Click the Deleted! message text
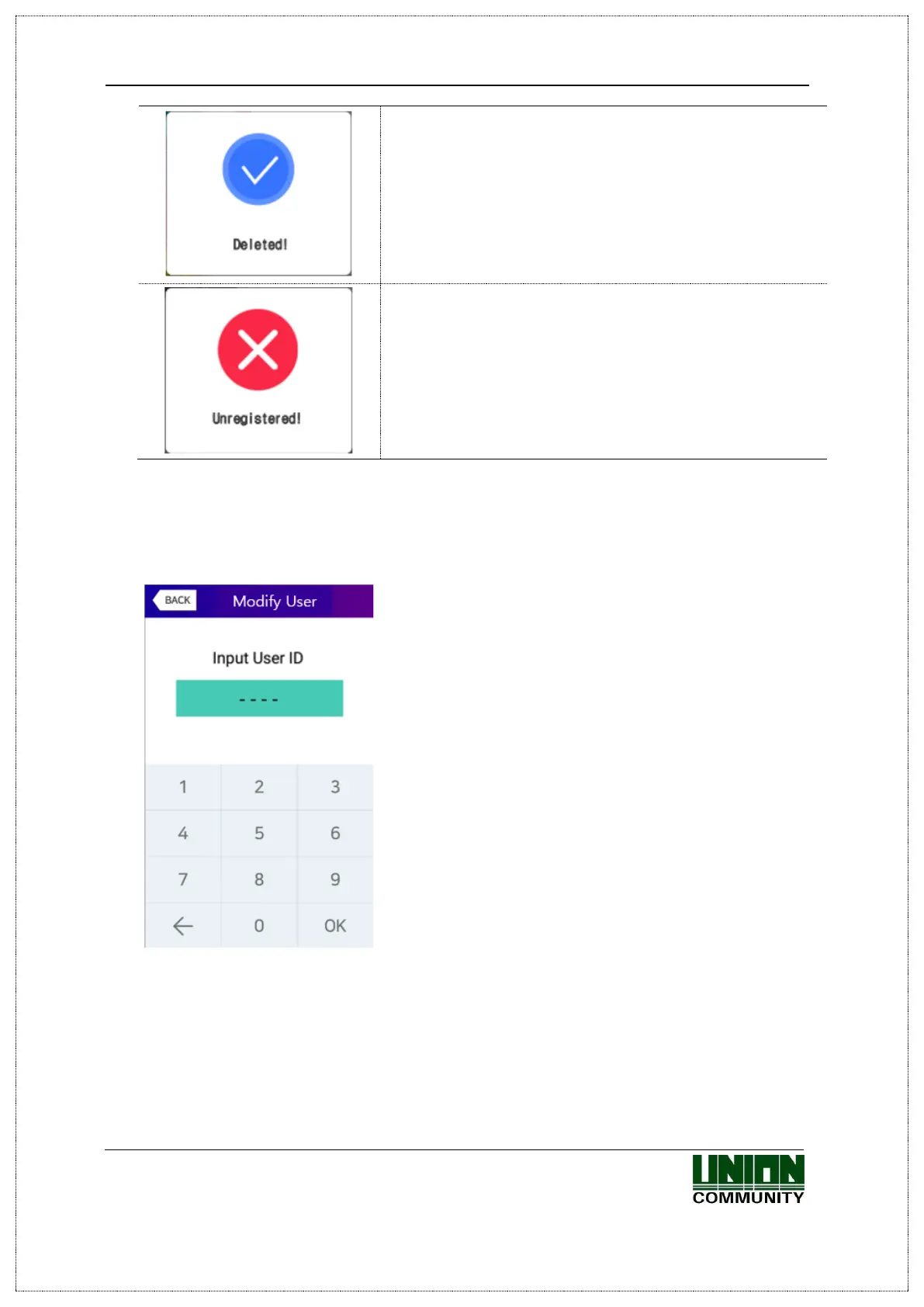 pos(260,244)
